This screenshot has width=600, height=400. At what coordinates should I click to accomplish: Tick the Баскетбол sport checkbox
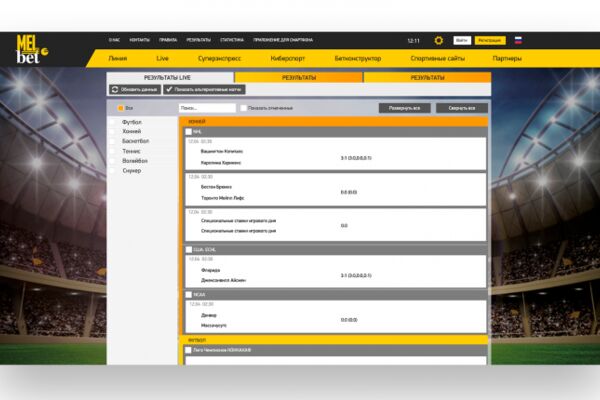[x=112, y=141]
